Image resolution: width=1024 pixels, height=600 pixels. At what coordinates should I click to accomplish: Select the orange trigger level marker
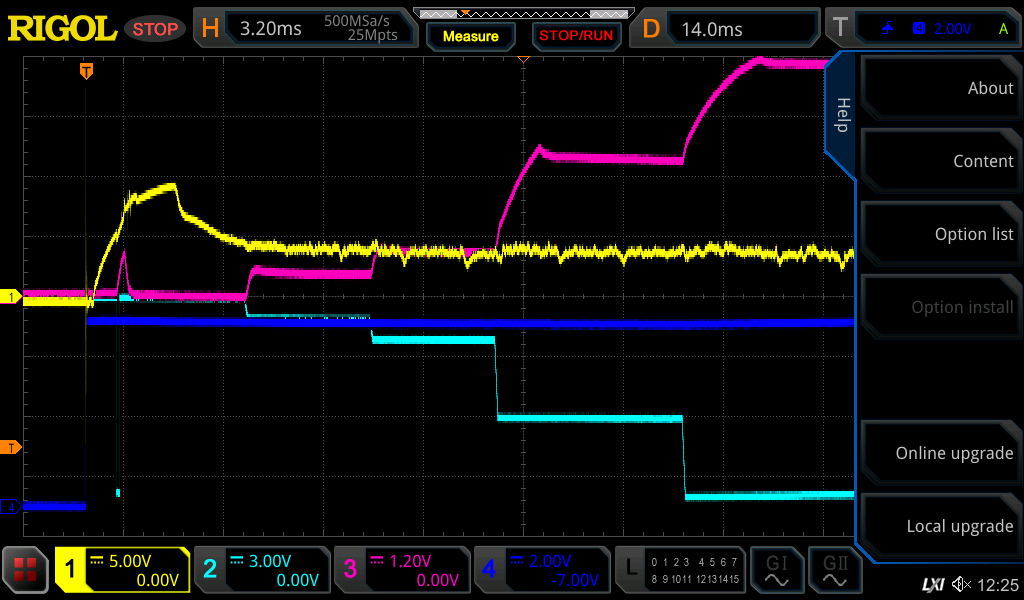click(x=12, y=447)
